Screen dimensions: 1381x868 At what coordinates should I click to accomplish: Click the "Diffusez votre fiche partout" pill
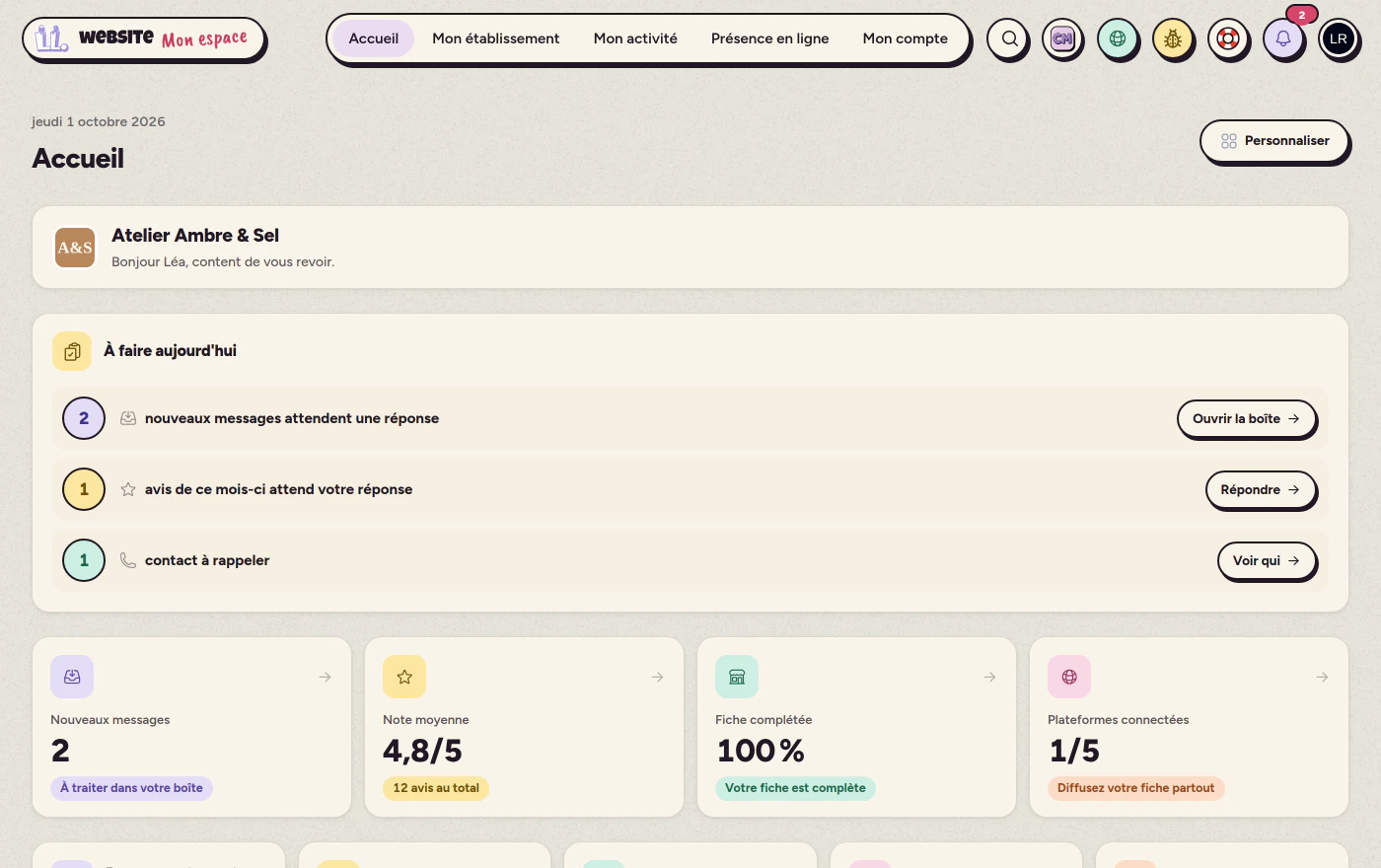(x=1135, y=788)
